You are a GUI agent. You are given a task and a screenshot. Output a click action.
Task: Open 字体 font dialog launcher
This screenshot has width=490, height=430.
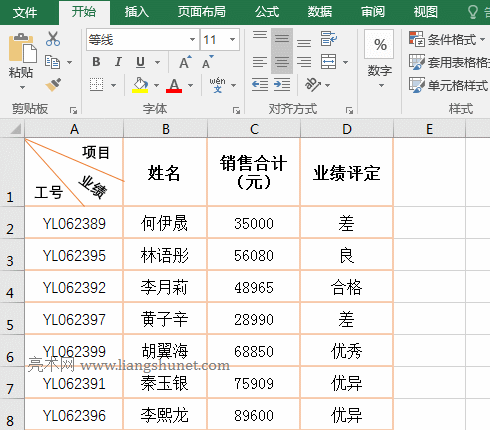[236, 110]
